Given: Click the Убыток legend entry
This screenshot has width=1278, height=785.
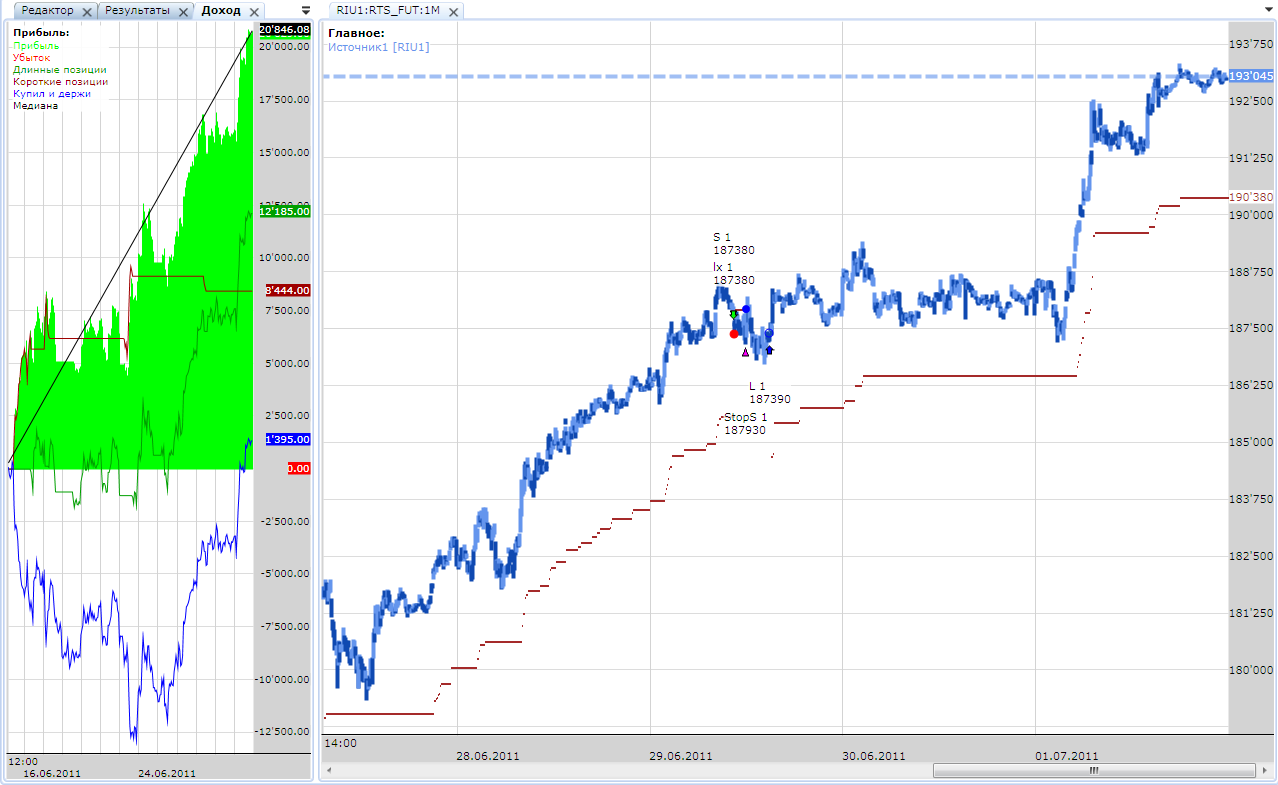Looking at the screenshot, I should click(x=32, y=57).
